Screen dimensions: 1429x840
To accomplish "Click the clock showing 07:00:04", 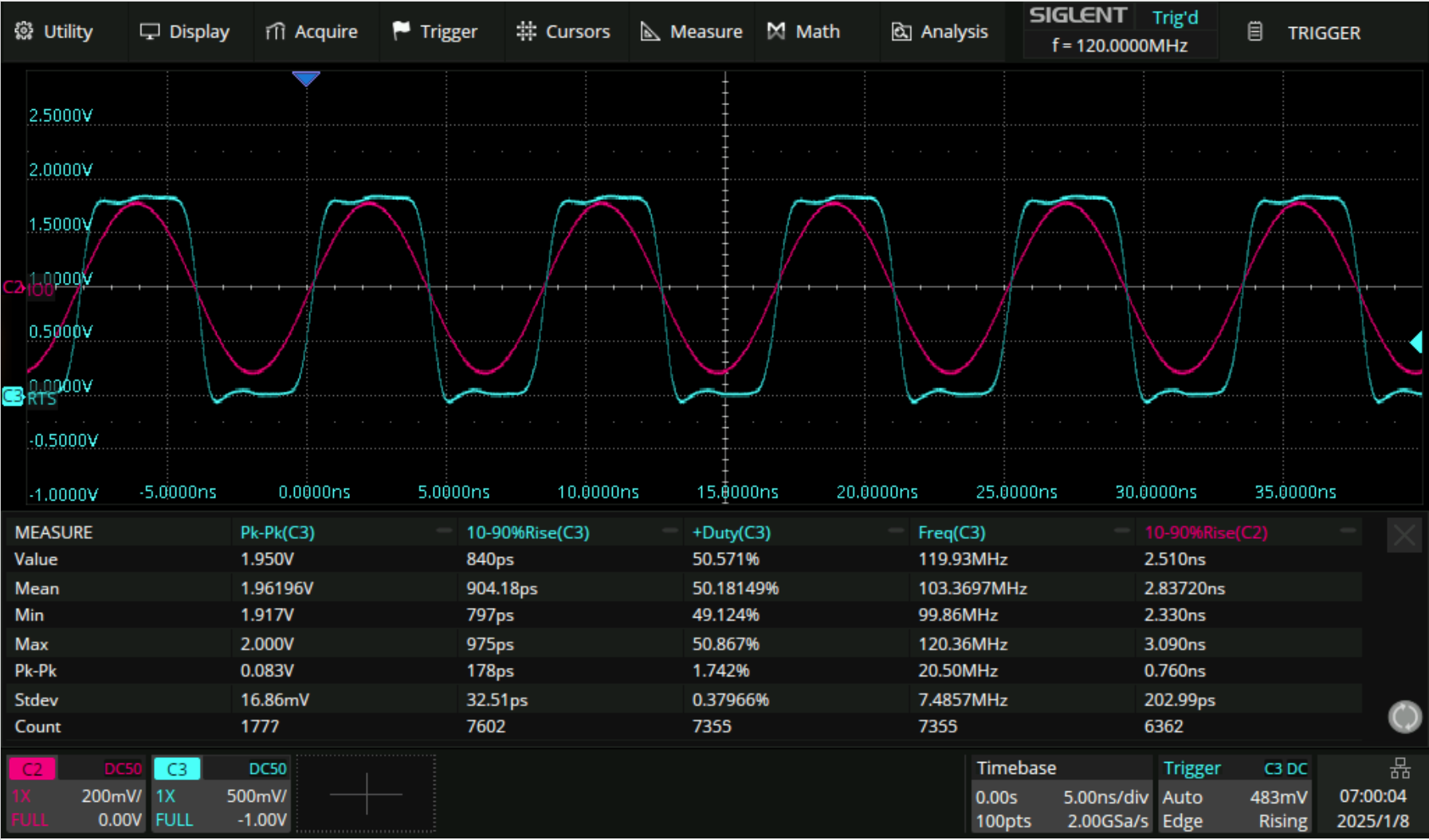I will tap(1372, 796).
